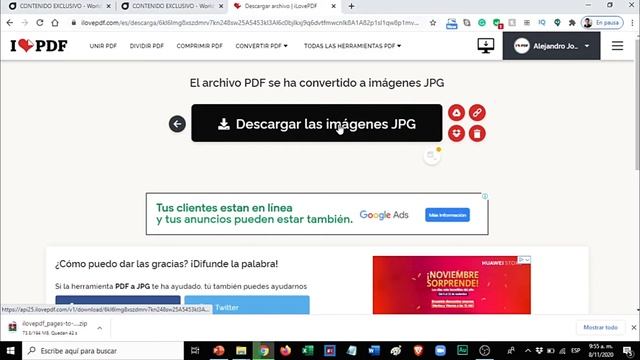Delete the converted files with trash icon
The width and height of the screenshot is (640, 360).
pos(477,133)
